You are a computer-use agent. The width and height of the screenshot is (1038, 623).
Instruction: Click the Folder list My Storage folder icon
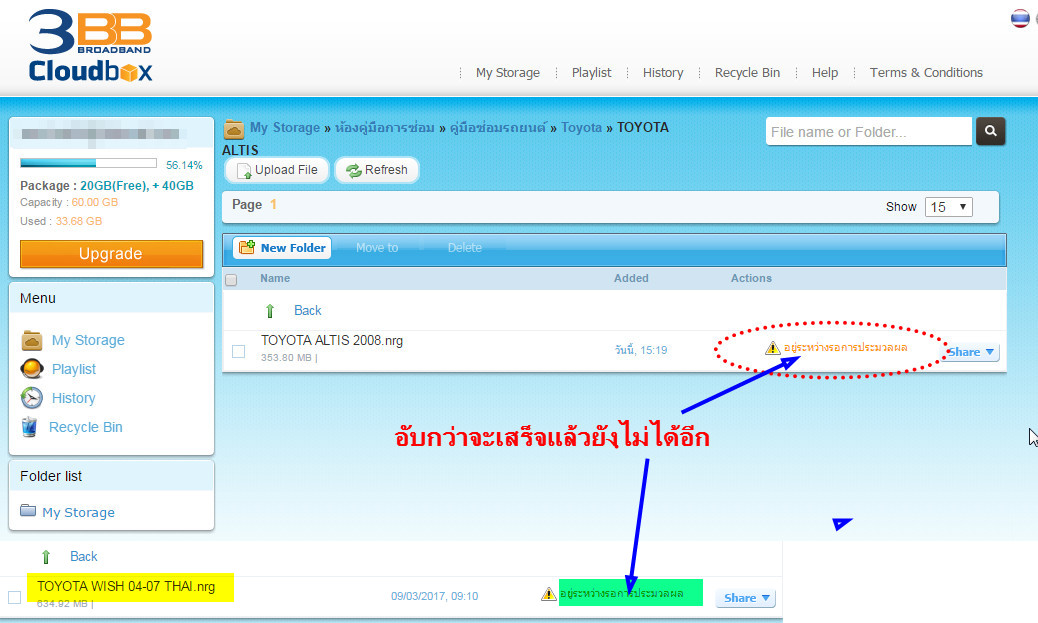click(x=28, y=510)
